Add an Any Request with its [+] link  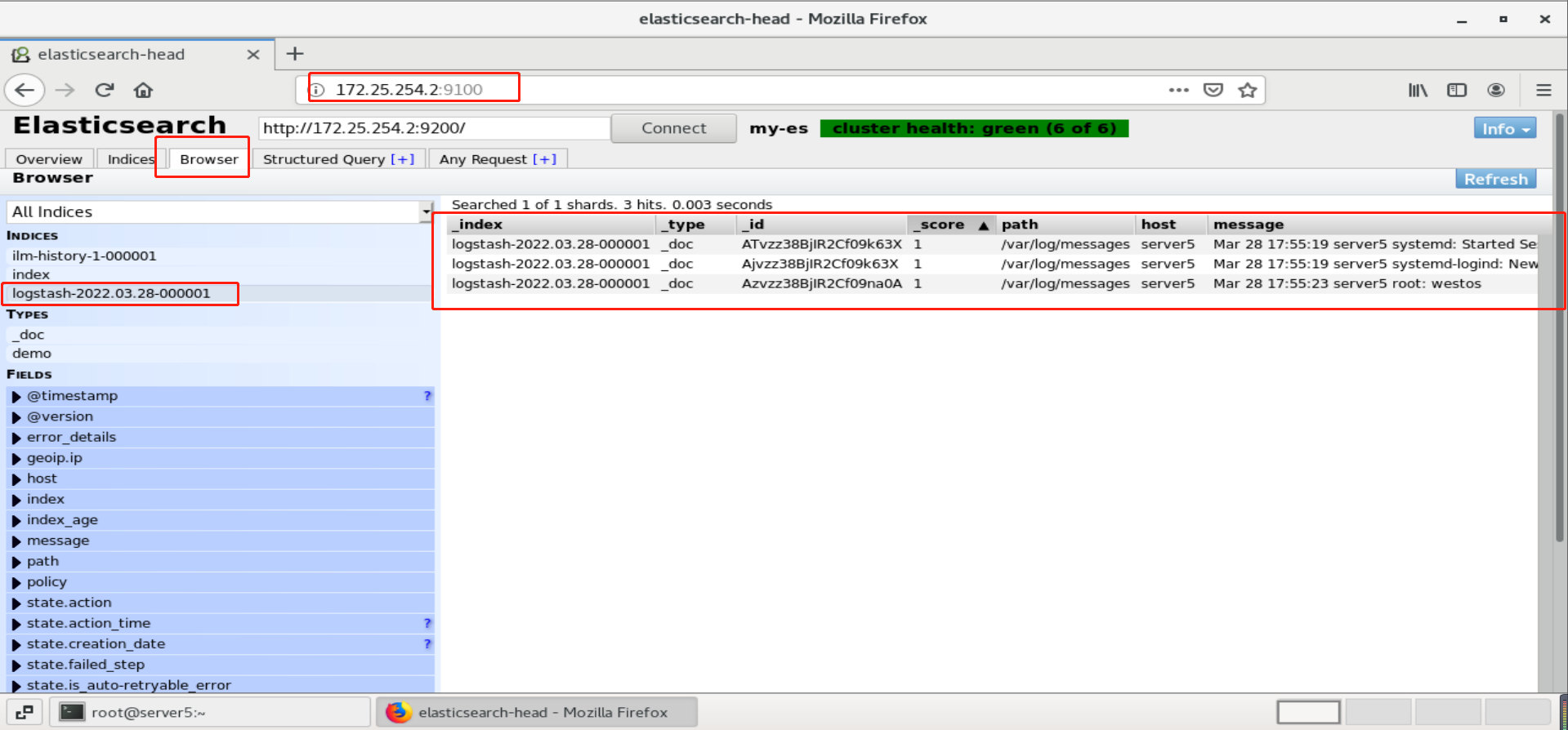tap(545, 159)
